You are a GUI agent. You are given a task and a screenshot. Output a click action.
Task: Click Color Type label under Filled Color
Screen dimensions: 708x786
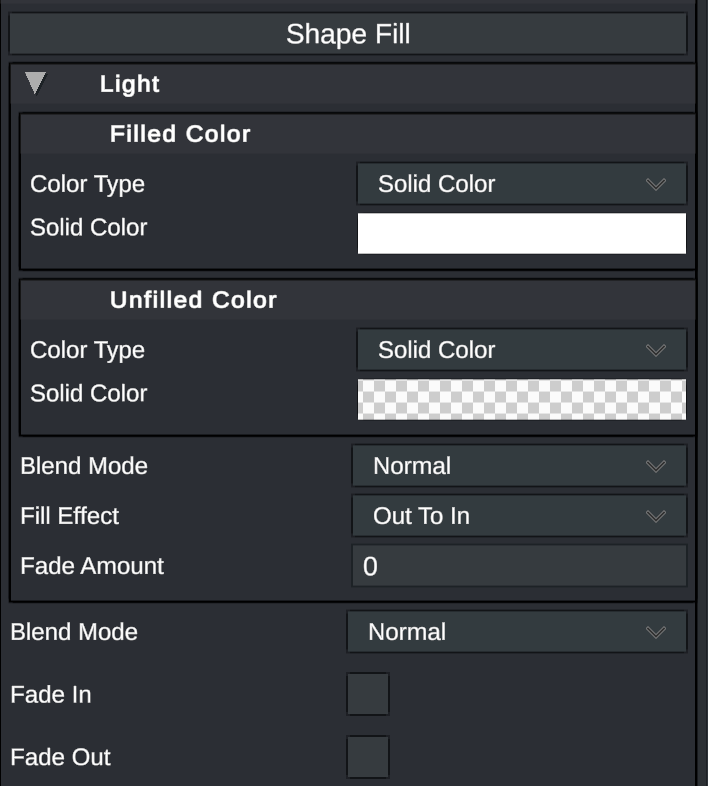pos(88,184)
